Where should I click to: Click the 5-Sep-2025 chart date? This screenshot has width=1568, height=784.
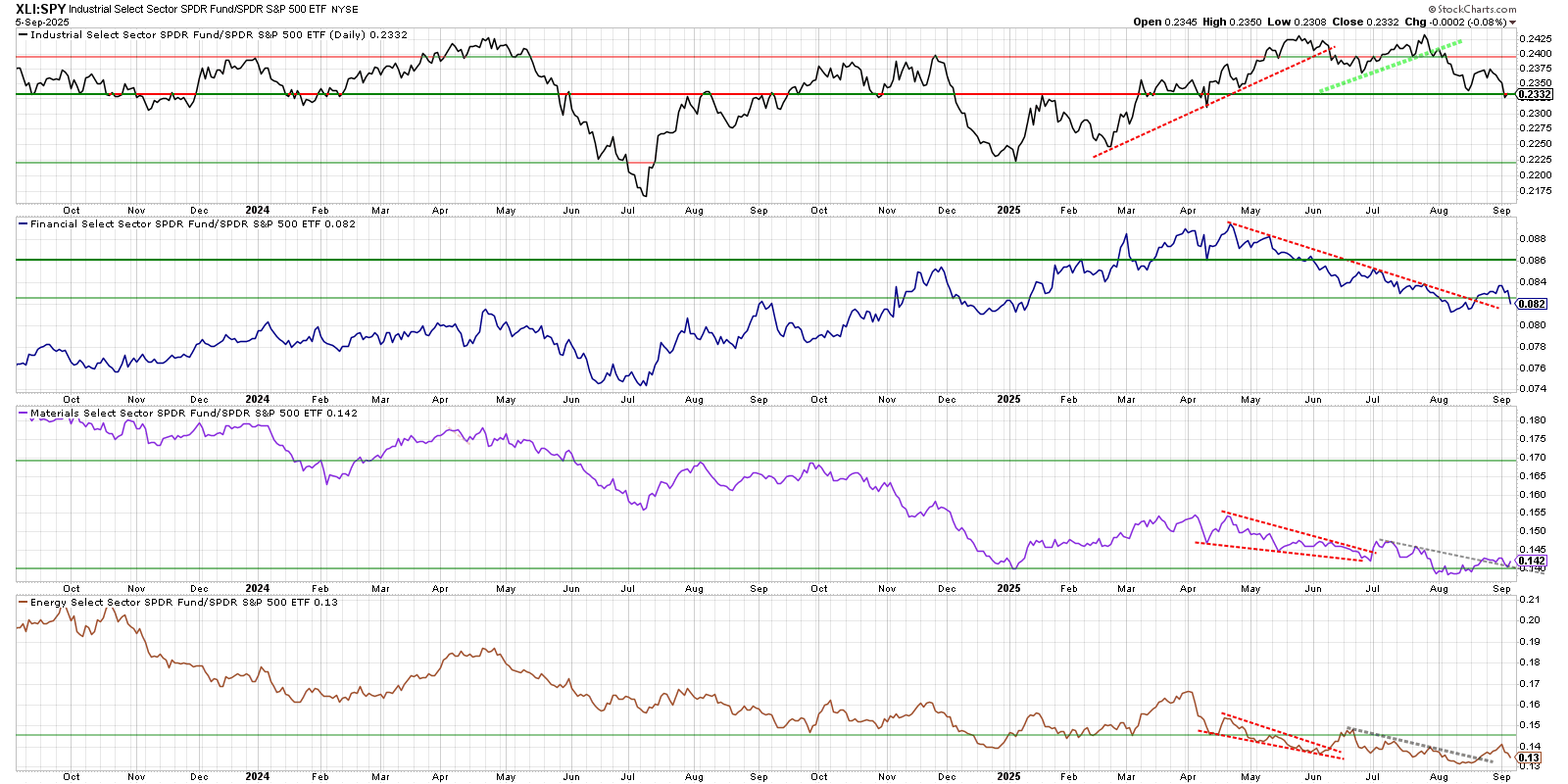pos(42,22)
